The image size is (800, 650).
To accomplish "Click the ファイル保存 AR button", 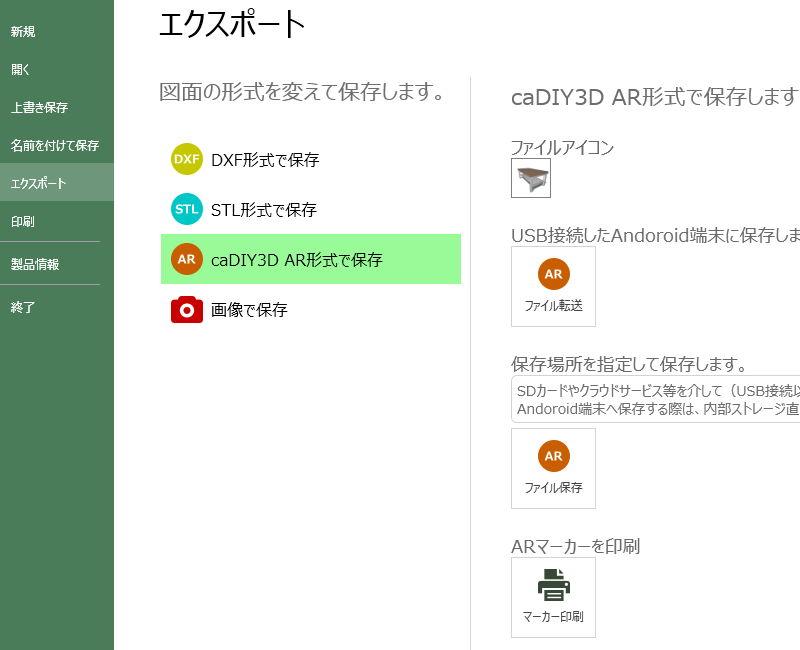I will click(x=554, y=468).
